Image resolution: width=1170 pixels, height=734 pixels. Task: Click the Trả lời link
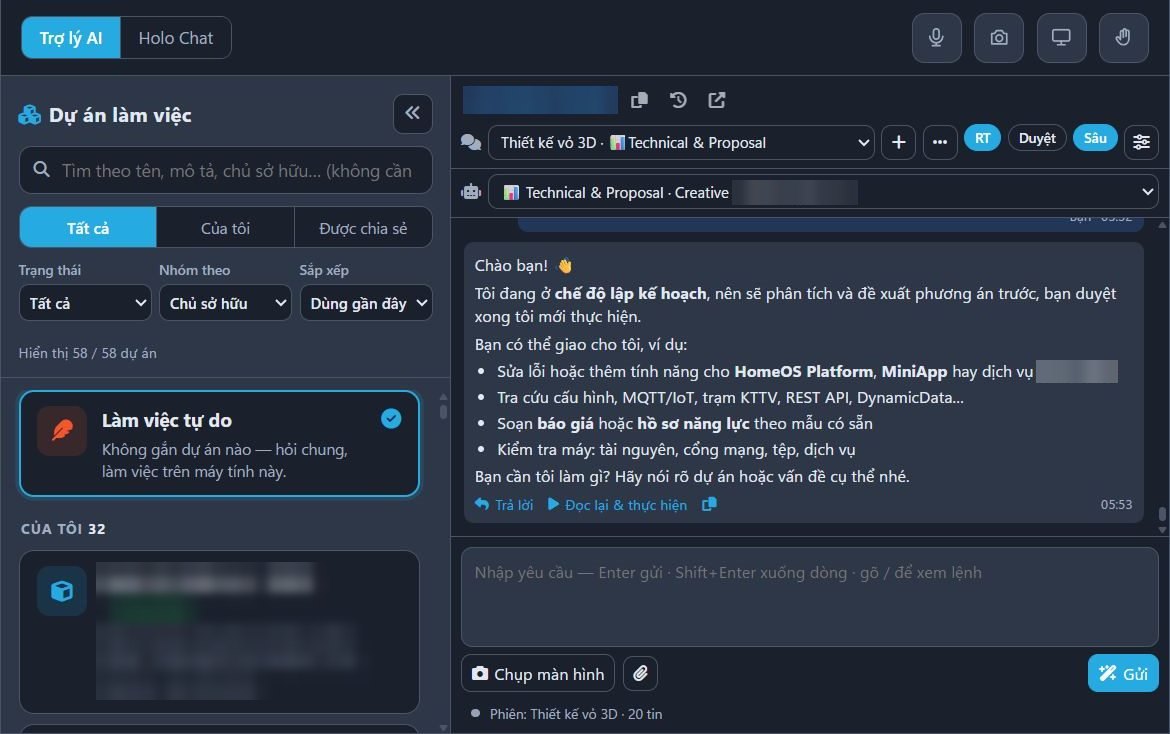(504, 505)
